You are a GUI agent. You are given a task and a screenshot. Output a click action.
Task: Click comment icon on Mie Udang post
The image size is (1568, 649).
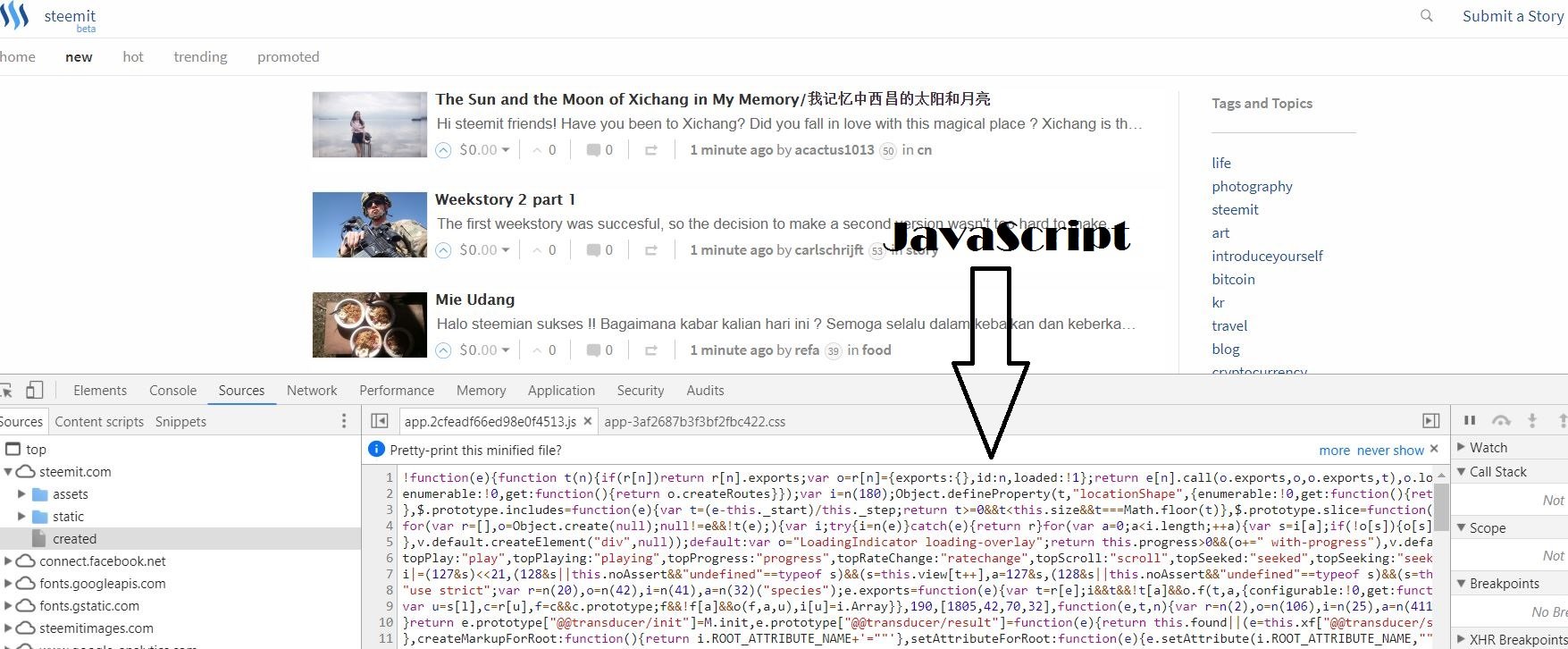pyautogui.click(x=592, y=350)
